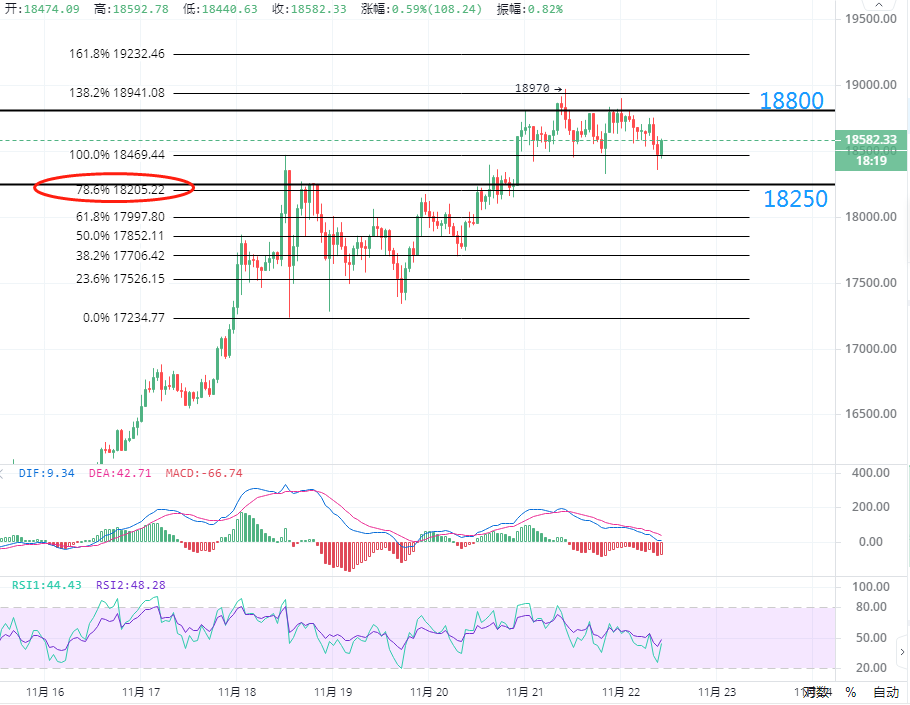Select the 23.6% 17526.15 Fibonacci label
Viewport: 910px width, 705px height.
coord(120,279)
